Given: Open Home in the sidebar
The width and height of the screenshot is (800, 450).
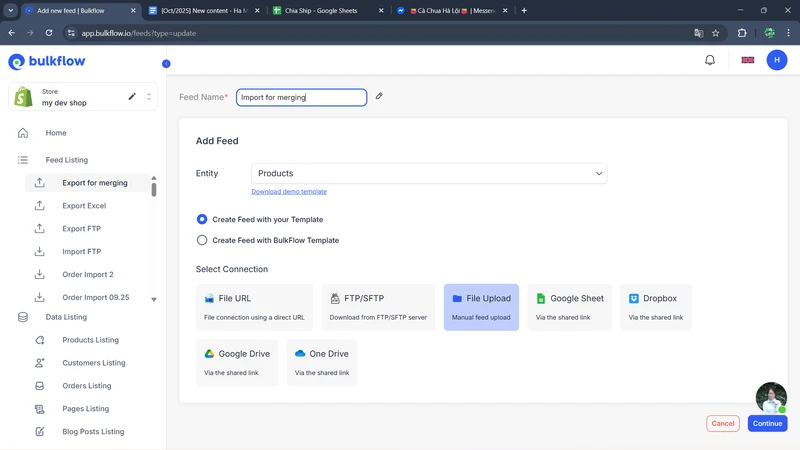Looking at the screenshot, I should coord(56,133).
